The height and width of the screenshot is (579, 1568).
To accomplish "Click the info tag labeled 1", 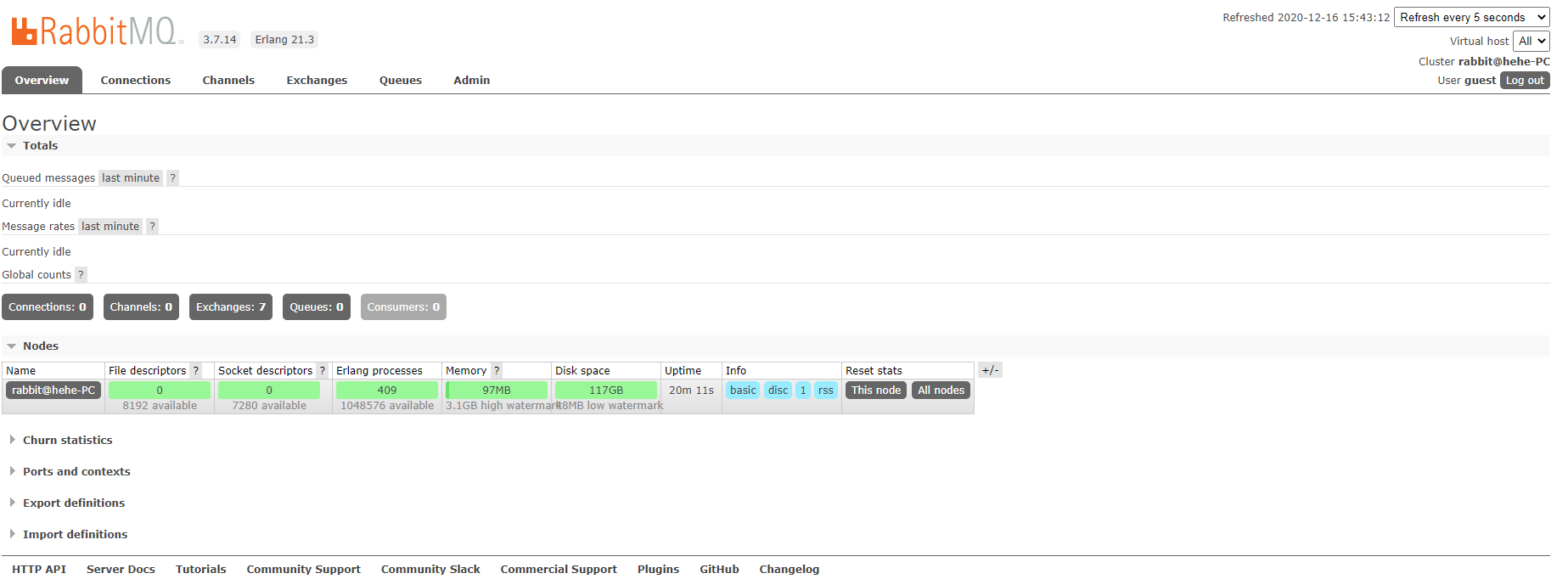I will pyautogui.click(x=803, y=390).
